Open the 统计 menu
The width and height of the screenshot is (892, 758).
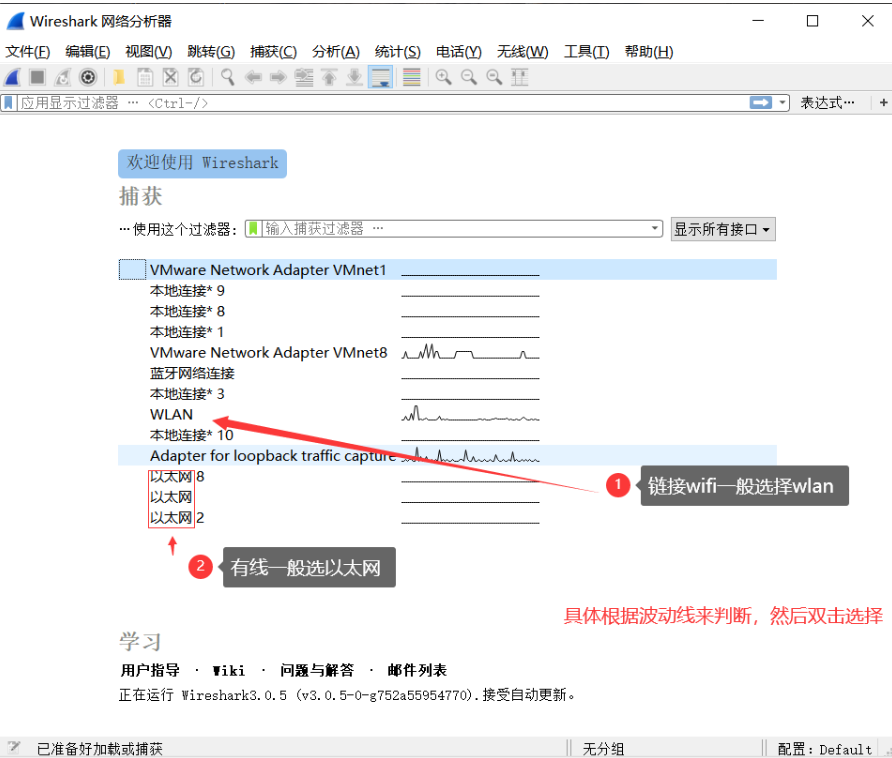[x=398, y=52]
